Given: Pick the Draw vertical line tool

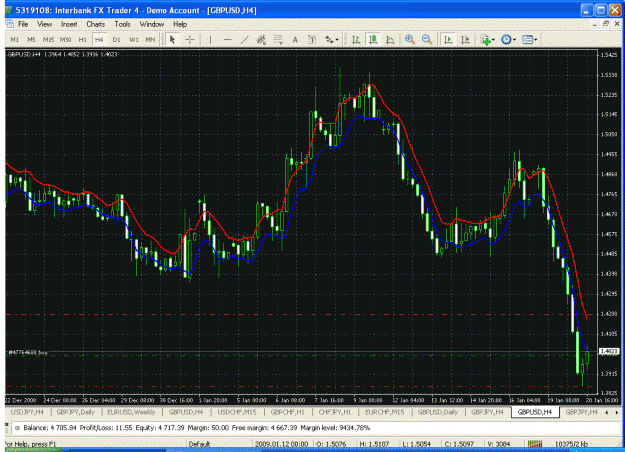Looking at the screenshot, I should [210, 39].
